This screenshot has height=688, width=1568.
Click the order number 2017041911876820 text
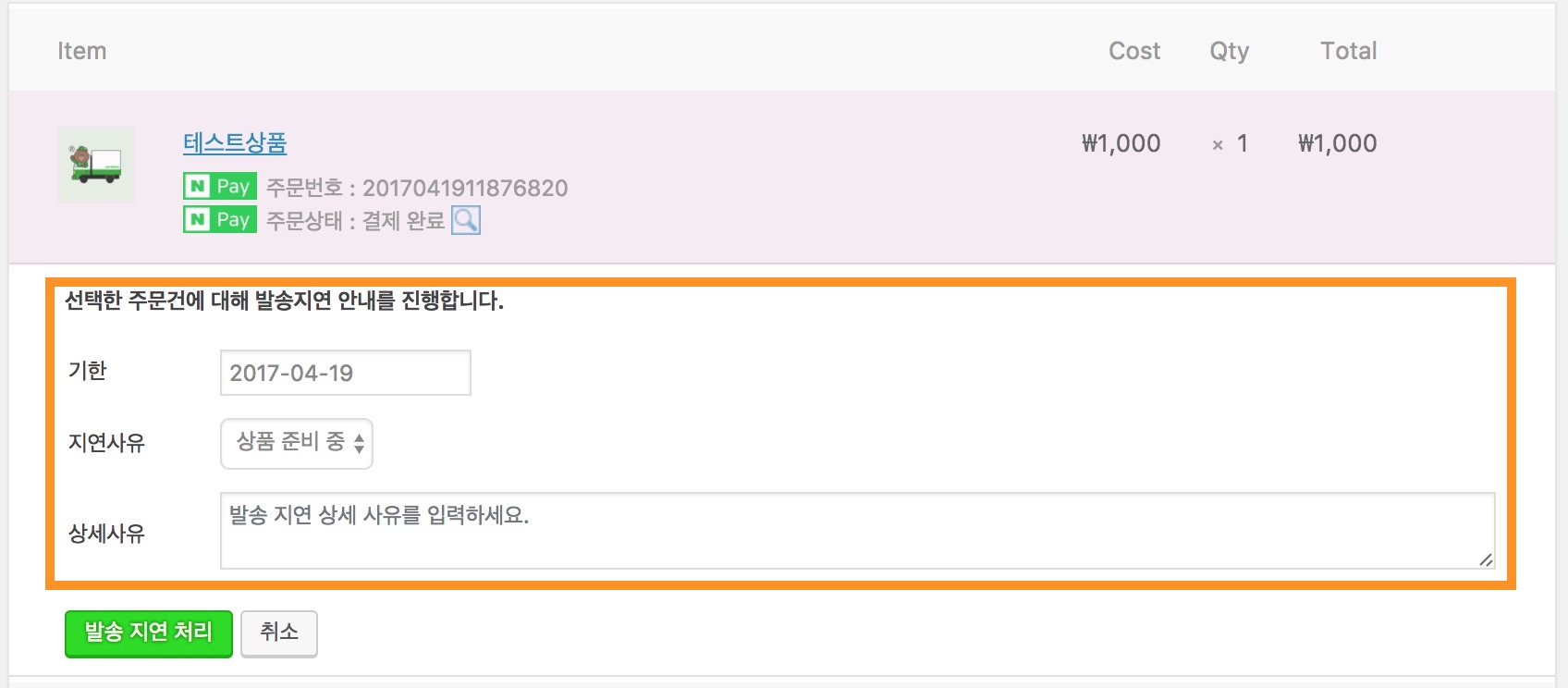465,188
